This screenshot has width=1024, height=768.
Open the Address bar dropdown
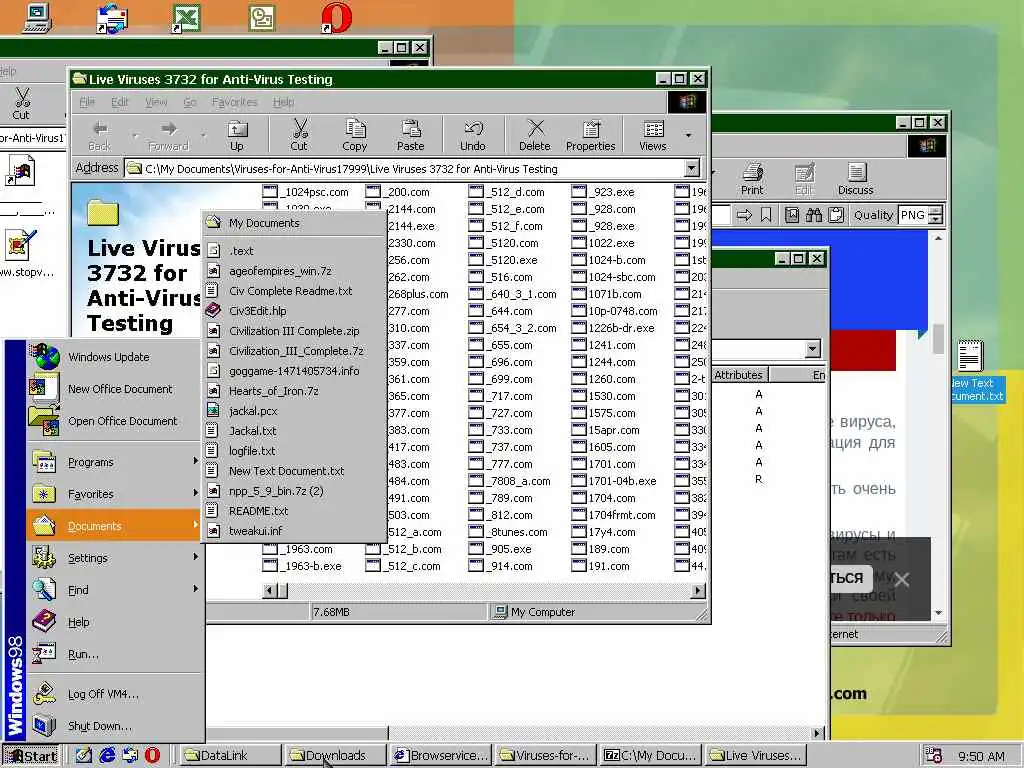click(692, 168)
